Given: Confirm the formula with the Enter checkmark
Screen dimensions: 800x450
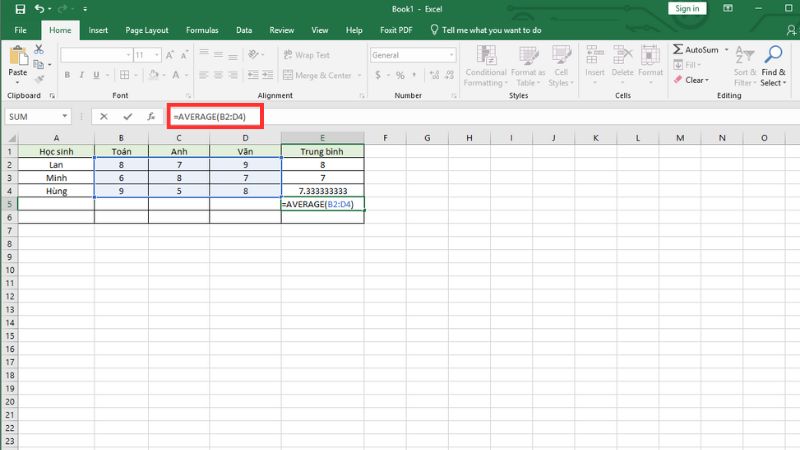Looking at the screenshot, I should (x=127, y=117).
